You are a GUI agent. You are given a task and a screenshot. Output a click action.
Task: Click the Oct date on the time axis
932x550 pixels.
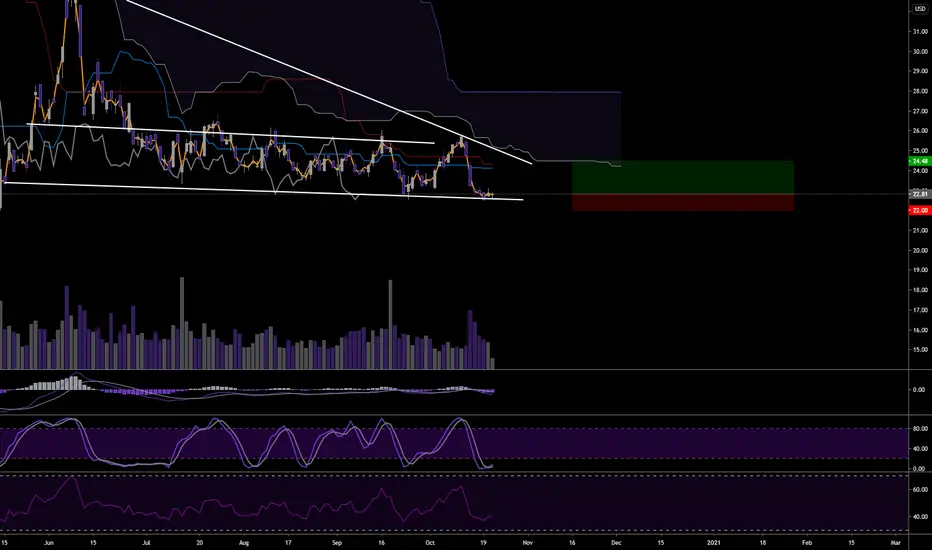[430, 543]
